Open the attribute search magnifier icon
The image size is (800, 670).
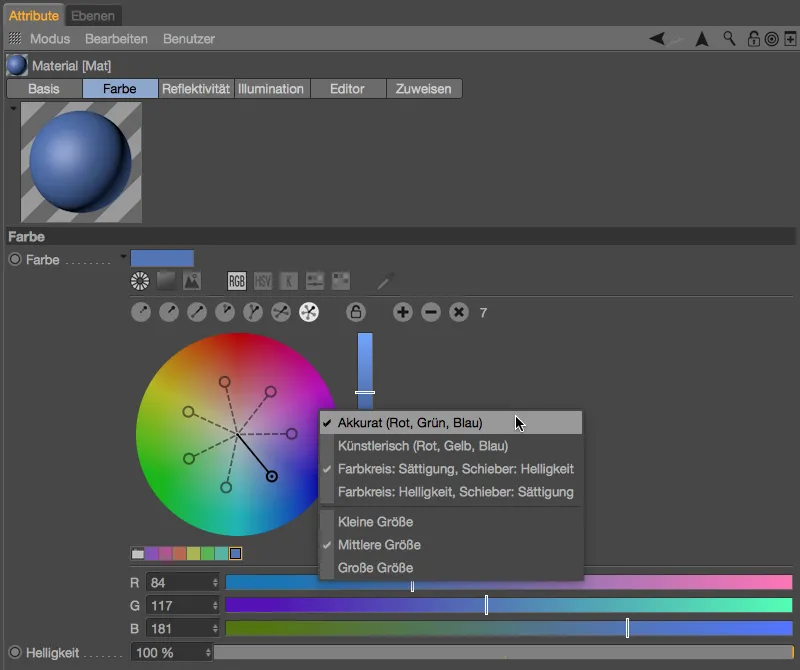(x=730, y=39)
